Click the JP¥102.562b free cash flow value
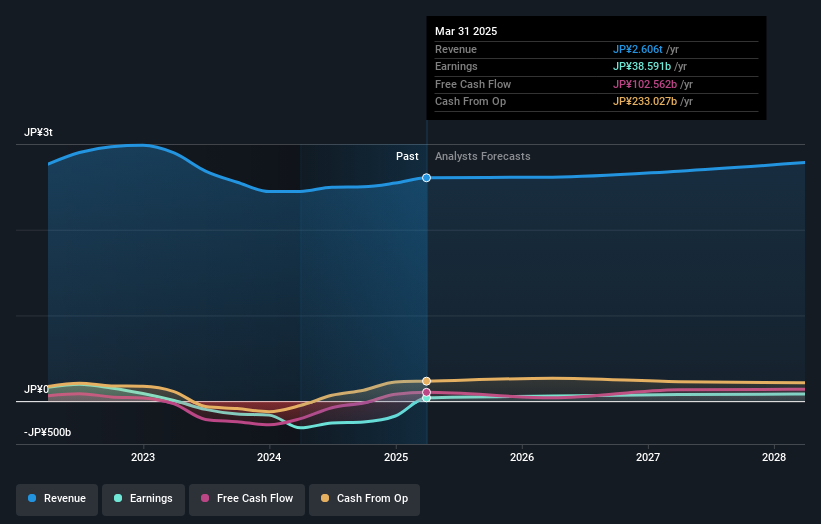821x524 pixels. tap(645, 84)
